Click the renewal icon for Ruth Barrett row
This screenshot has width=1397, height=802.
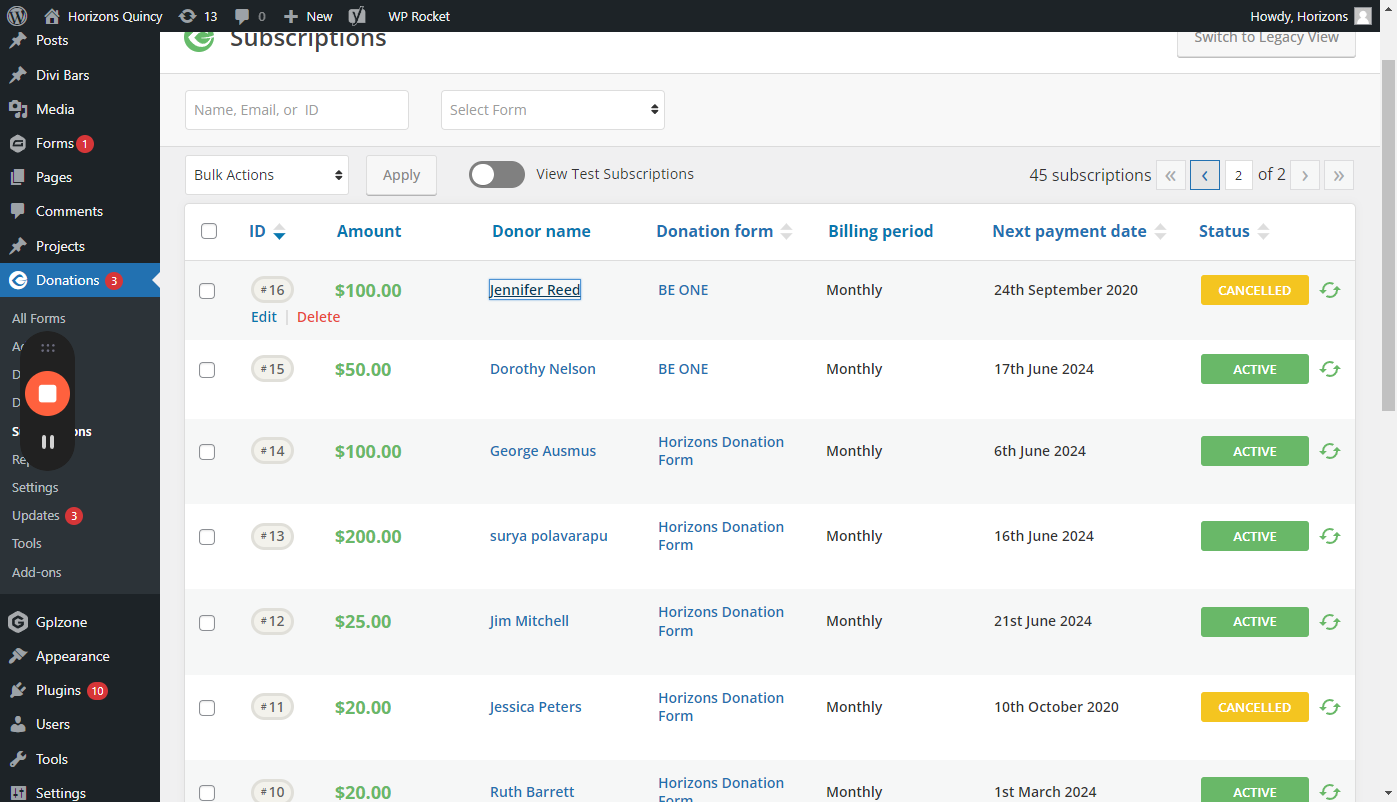(x=1330, y=792)
